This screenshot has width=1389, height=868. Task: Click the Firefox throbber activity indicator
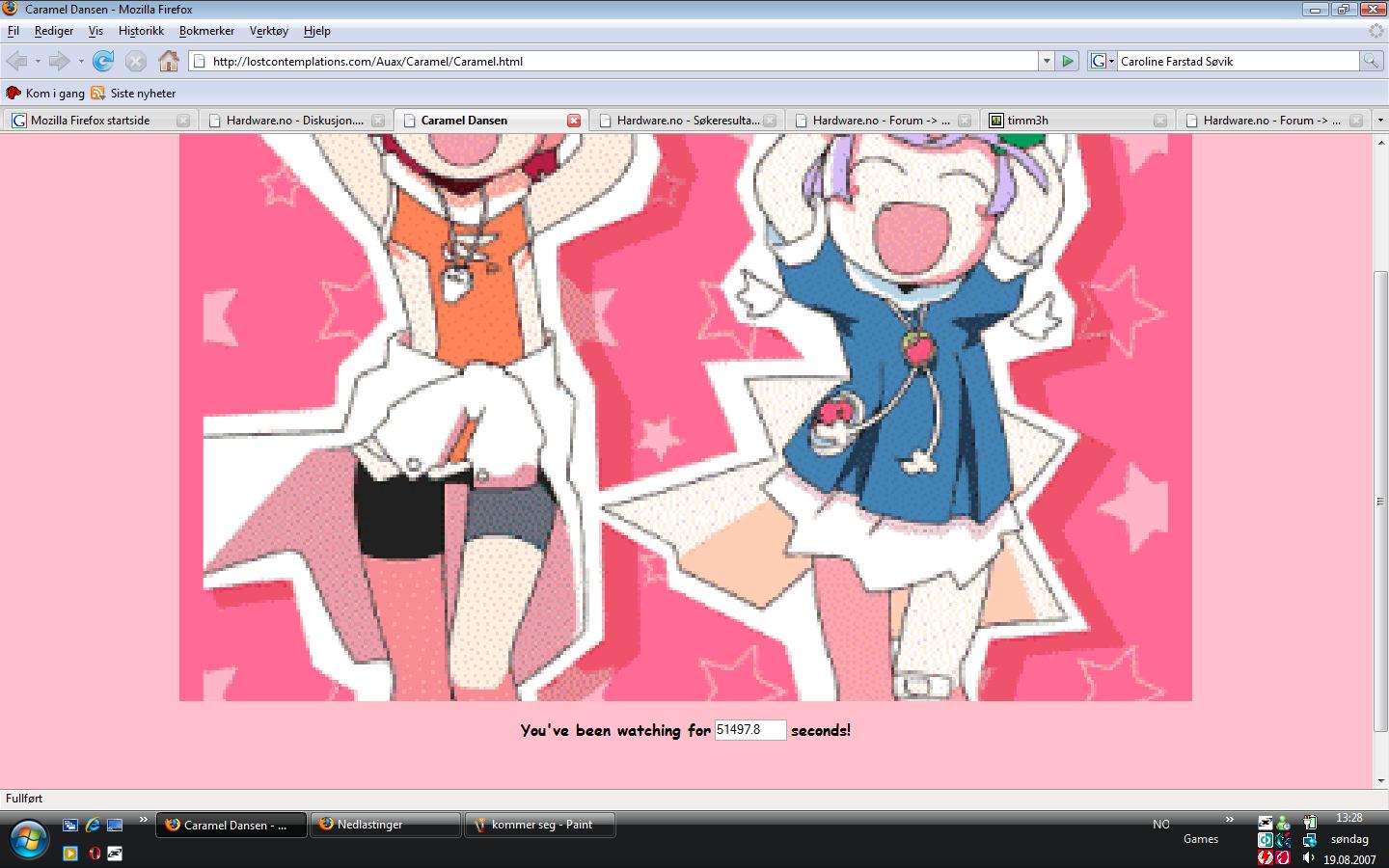pos(1376,31)
